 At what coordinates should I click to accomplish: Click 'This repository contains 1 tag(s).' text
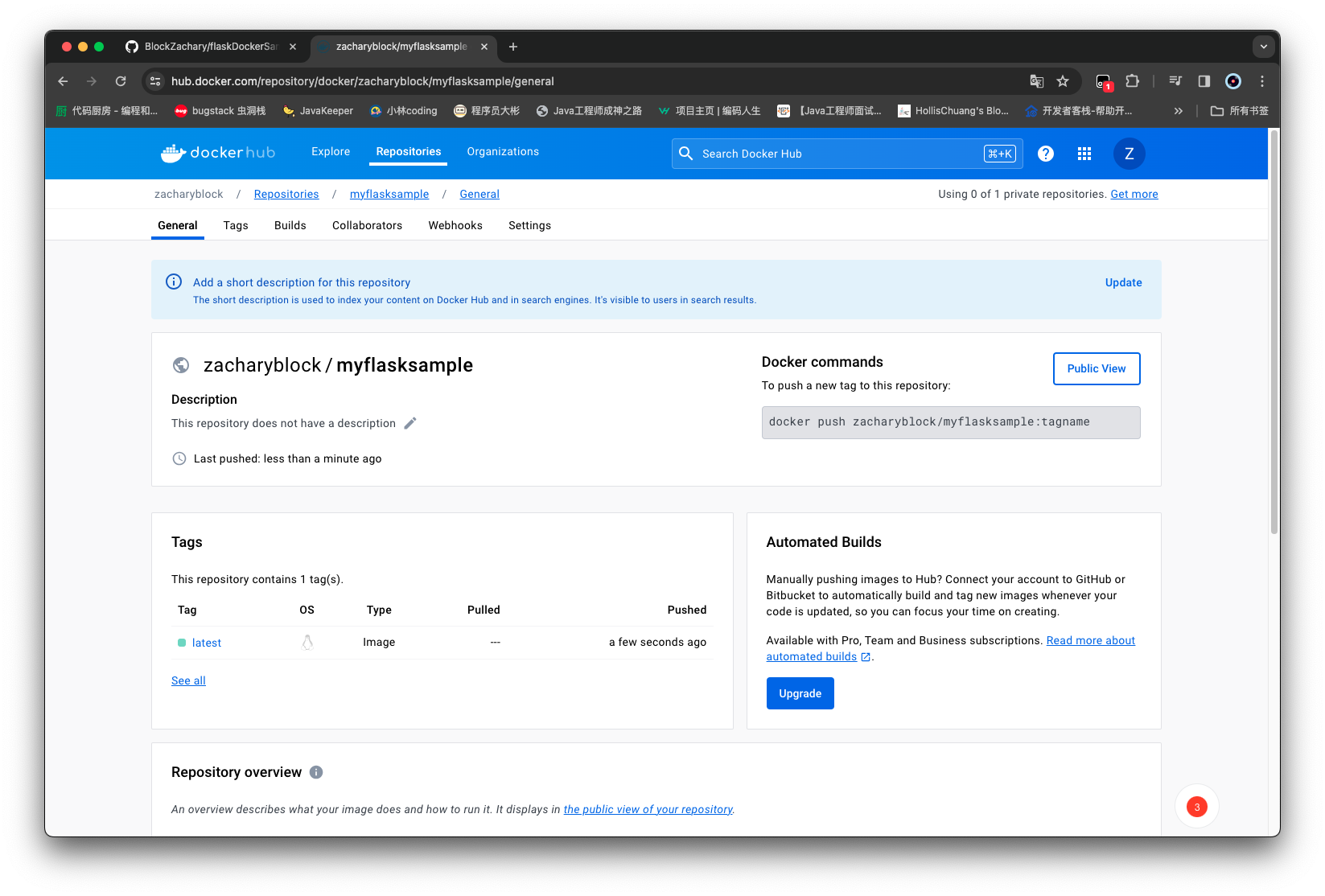(257, 579)
